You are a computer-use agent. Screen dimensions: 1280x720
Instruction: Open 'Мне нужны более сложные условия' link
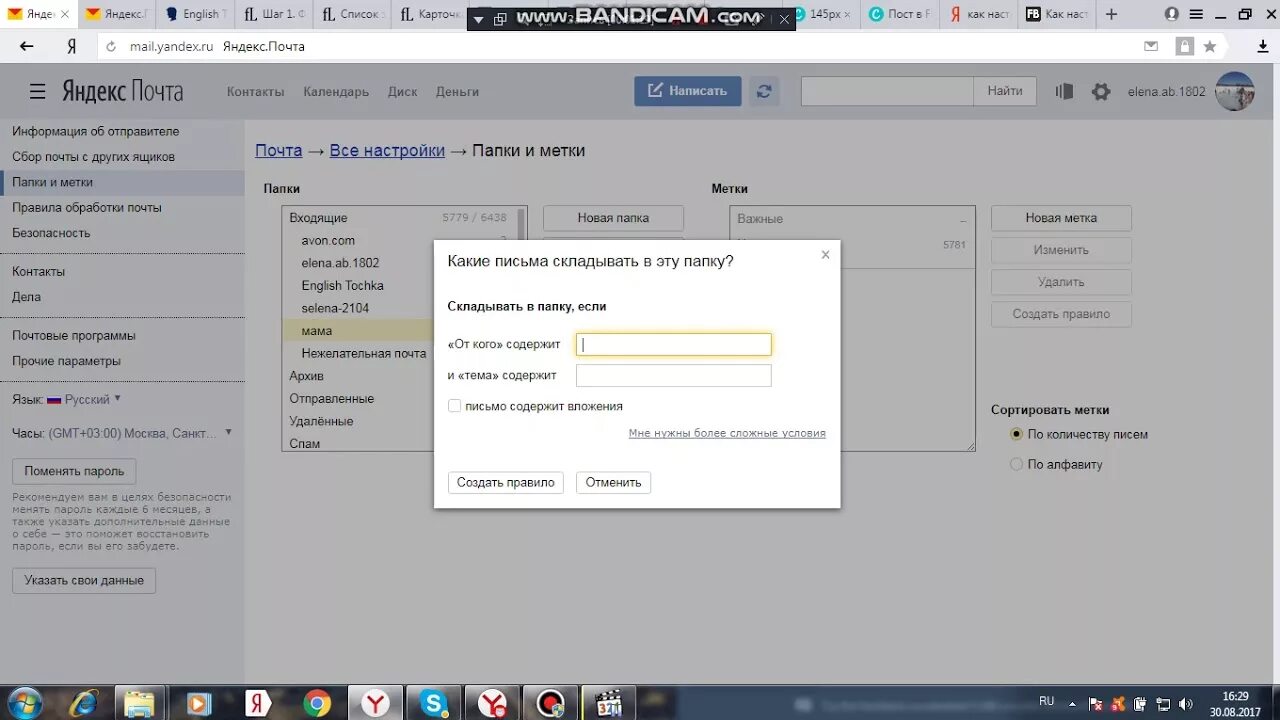(x=727, y=433)
